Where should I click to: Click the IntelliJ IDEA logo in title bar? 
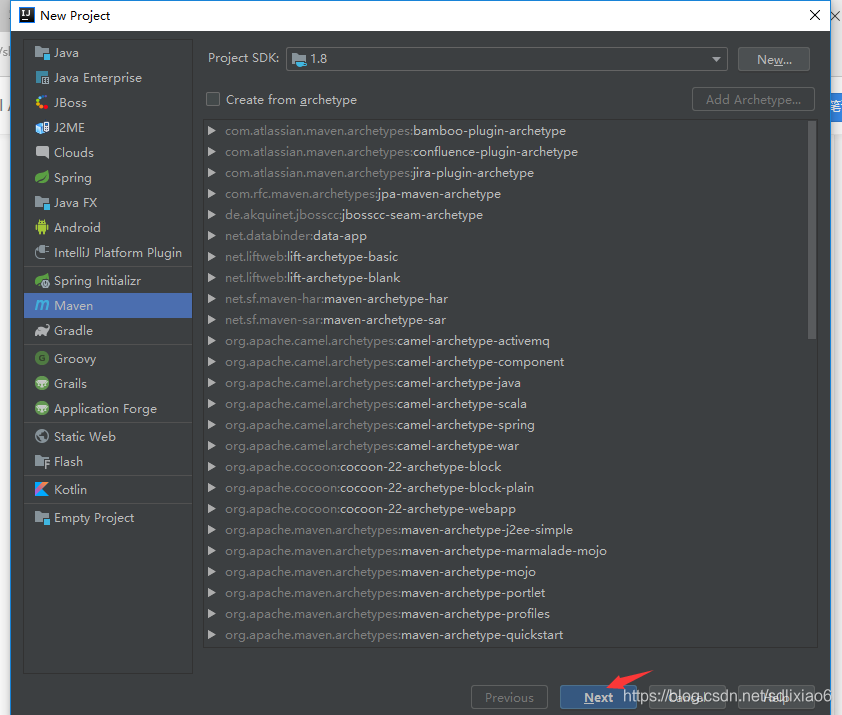click(x=27, y=15)
